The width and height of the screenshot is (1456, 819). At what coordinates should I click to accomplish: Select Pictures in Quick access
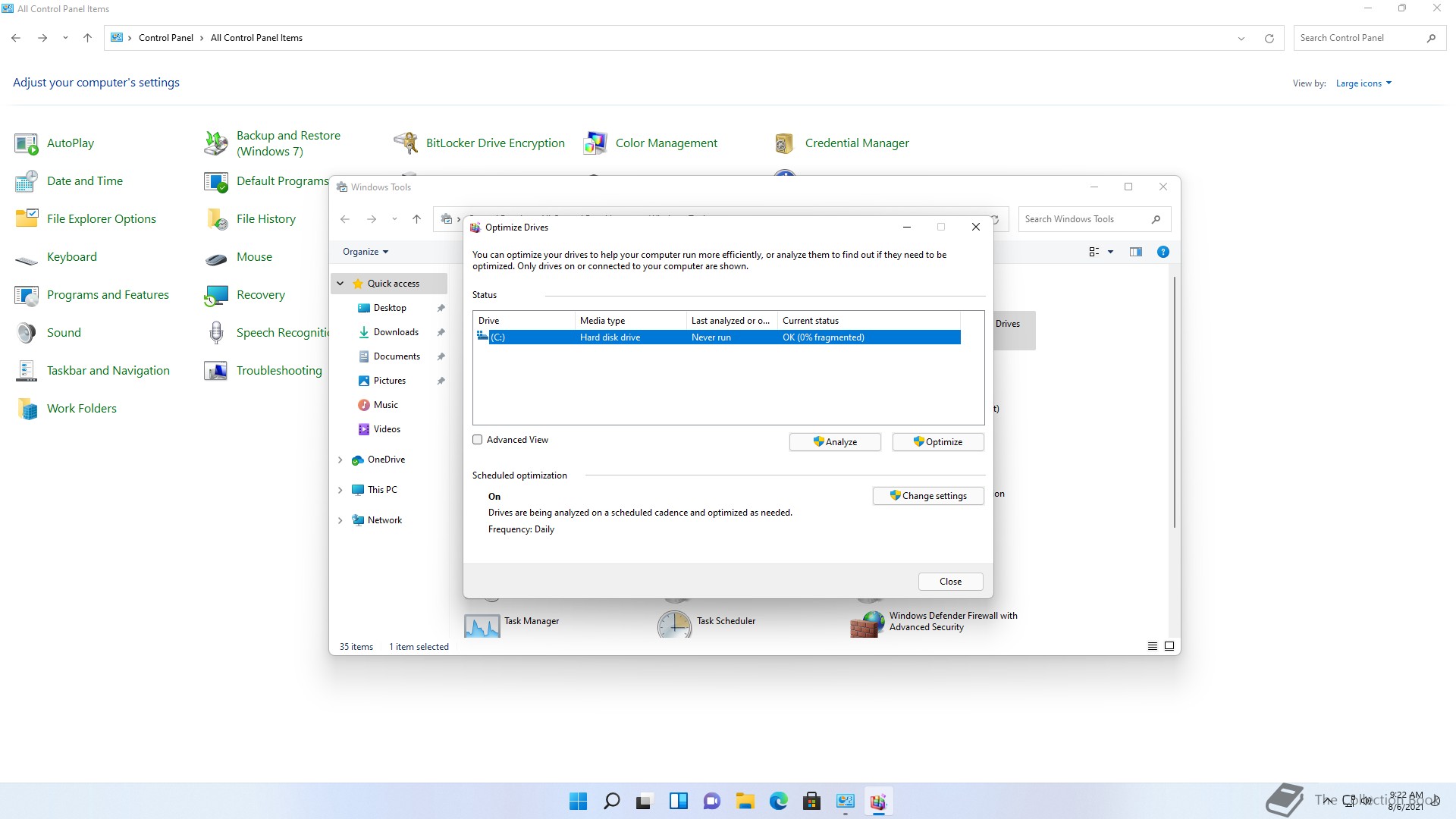(389, 381)
